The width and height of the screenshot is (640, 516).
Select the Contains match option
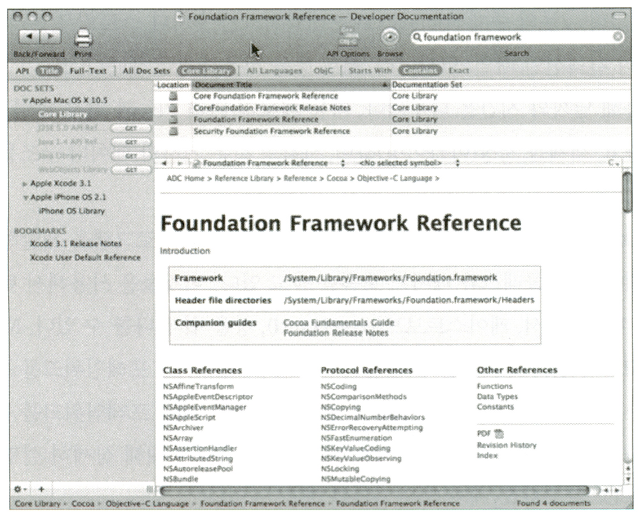(420, 71)
